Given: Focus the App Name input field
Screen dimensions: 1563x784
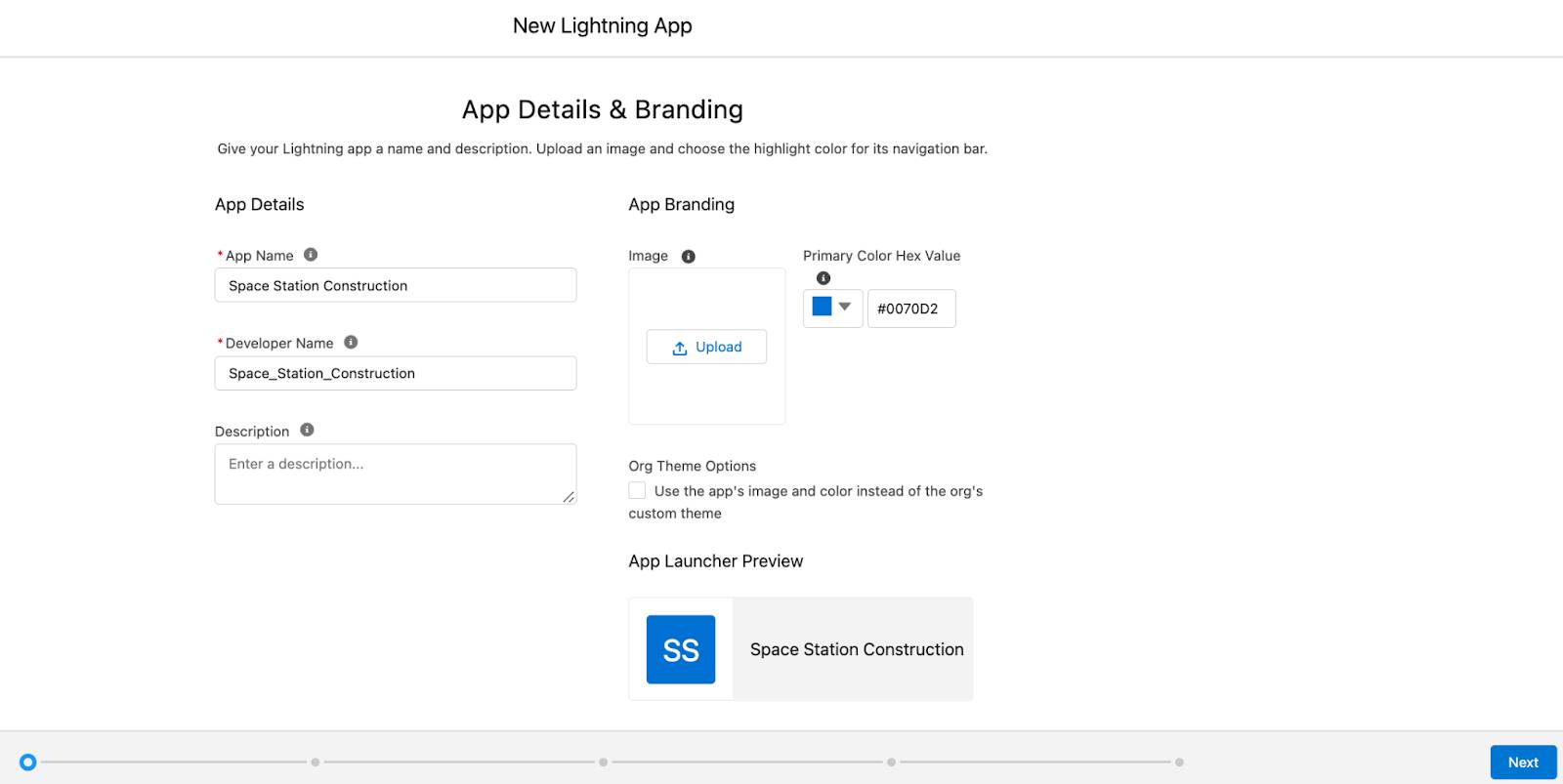Looking at the screenshot, I should 396,285.
